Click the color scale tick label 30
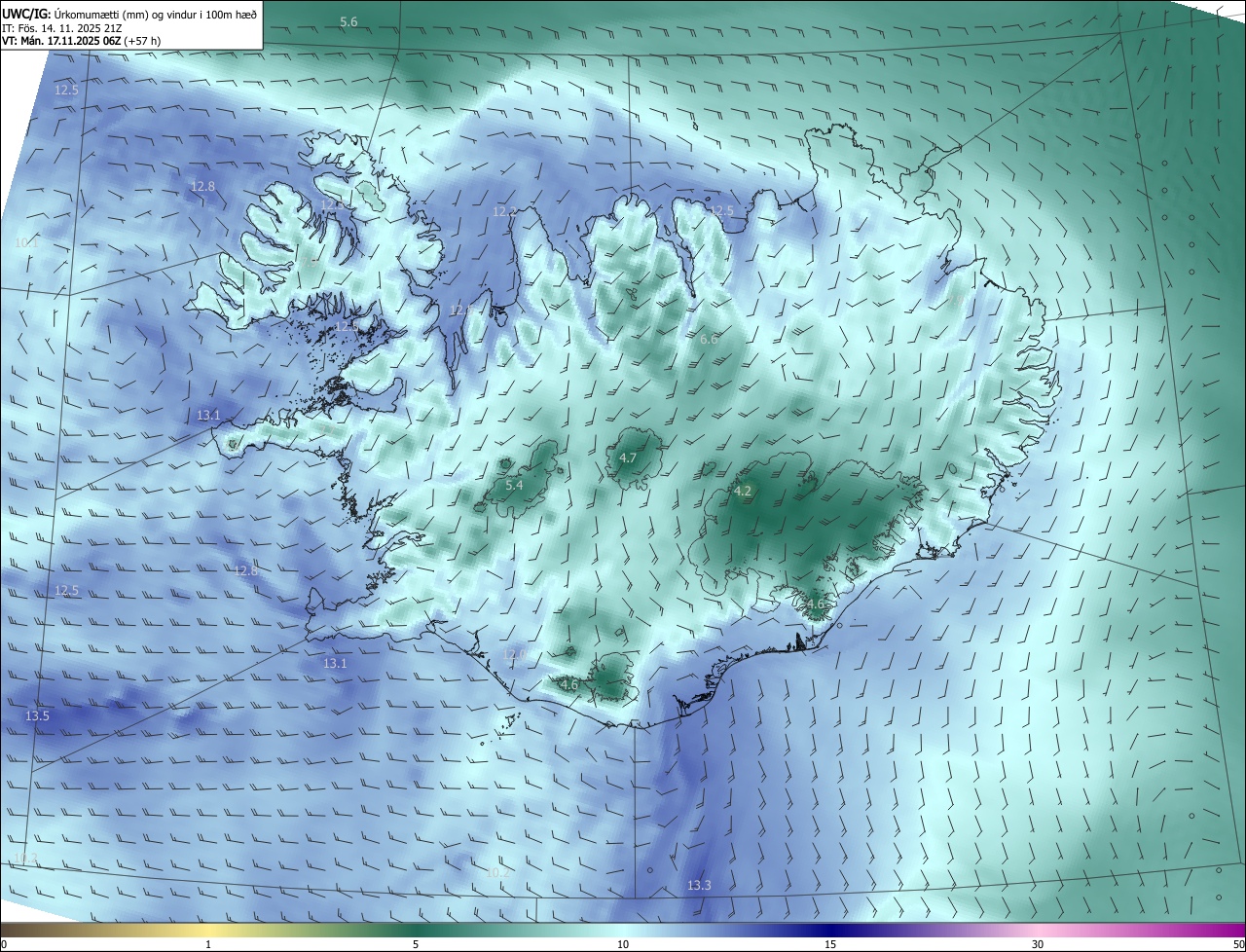Image resolution: width=1246 pixels, height=952 pixels. 1038,944
